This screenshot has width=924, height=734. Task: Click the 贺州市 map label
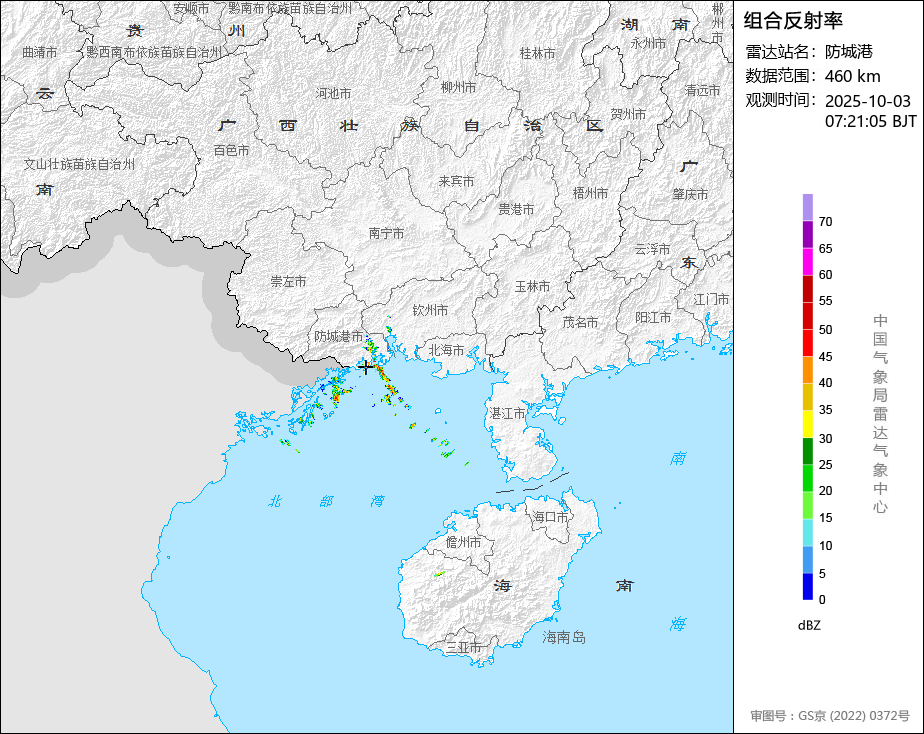tap(628, 114)
